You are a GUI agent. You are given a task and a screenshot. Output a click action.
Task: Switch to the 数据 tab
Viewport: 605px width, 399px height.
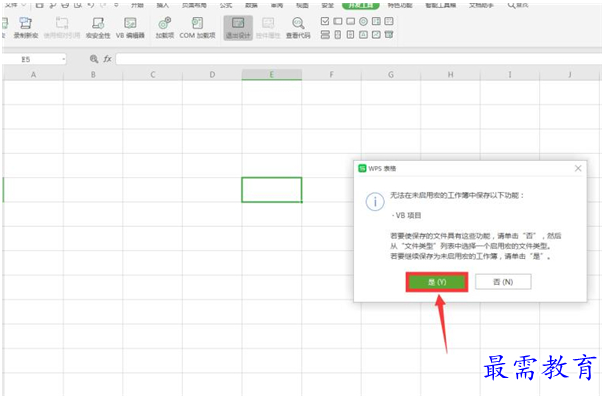pos(252,5)
